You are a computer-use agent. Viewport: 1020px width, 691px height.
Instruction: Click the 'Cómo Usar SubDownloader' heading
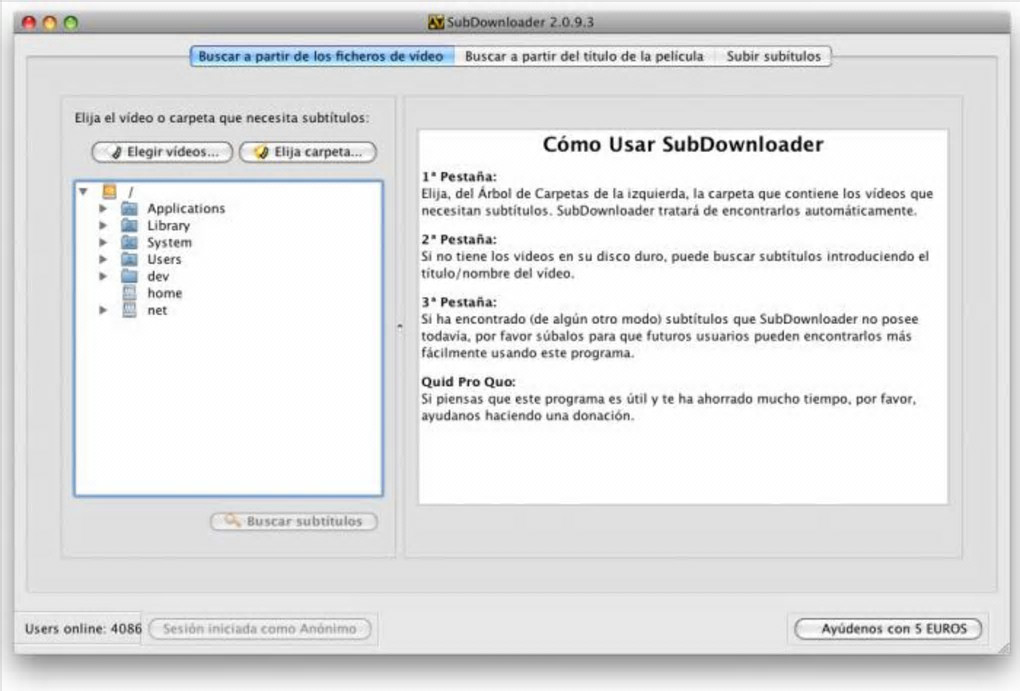click(683, 144)
